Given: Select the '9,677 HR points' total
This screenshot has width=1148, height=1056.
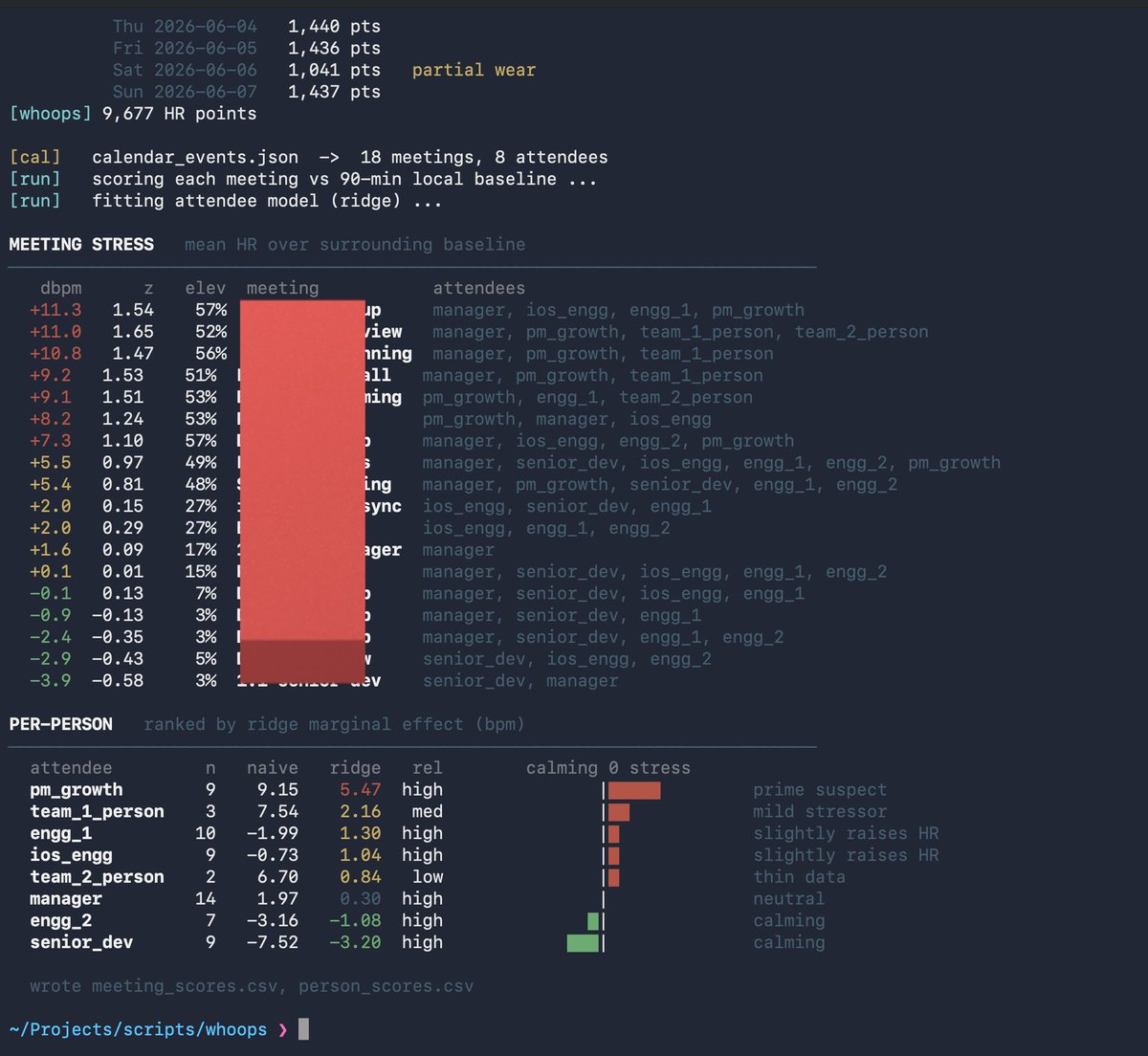Looking at the screenshot, I should (x=180, y=114).
